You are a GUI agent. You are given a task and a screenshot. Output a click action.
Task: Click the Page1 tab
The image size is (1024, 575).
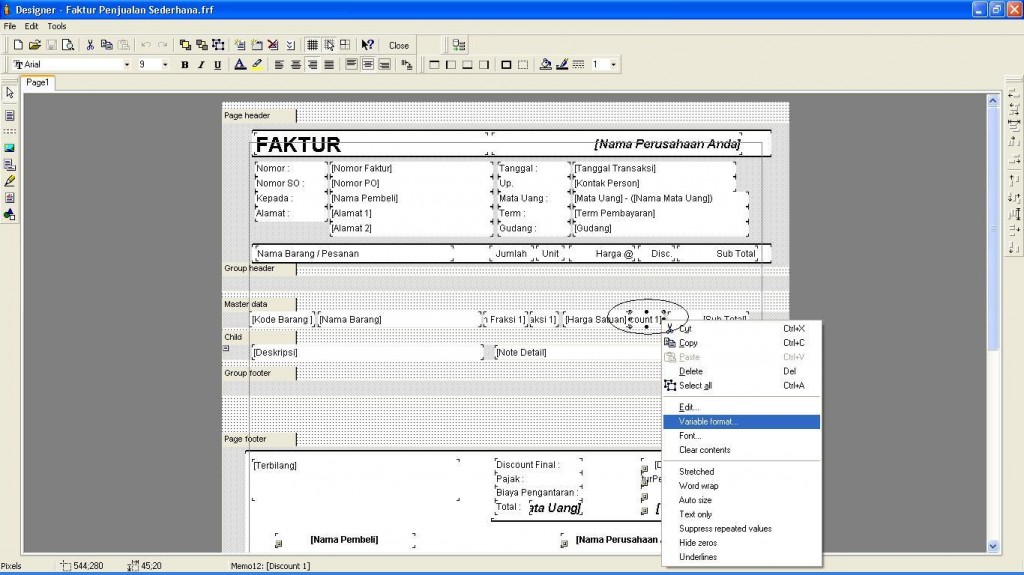tap(37, 83)
